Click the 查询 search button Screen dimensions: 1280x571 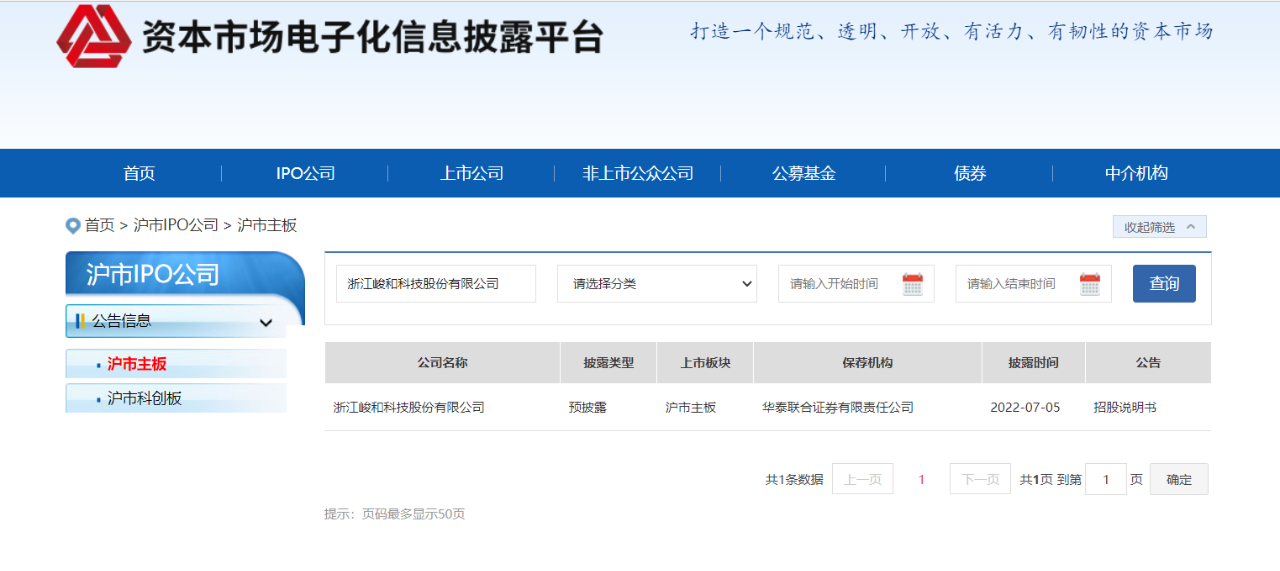pos(1164,284)
